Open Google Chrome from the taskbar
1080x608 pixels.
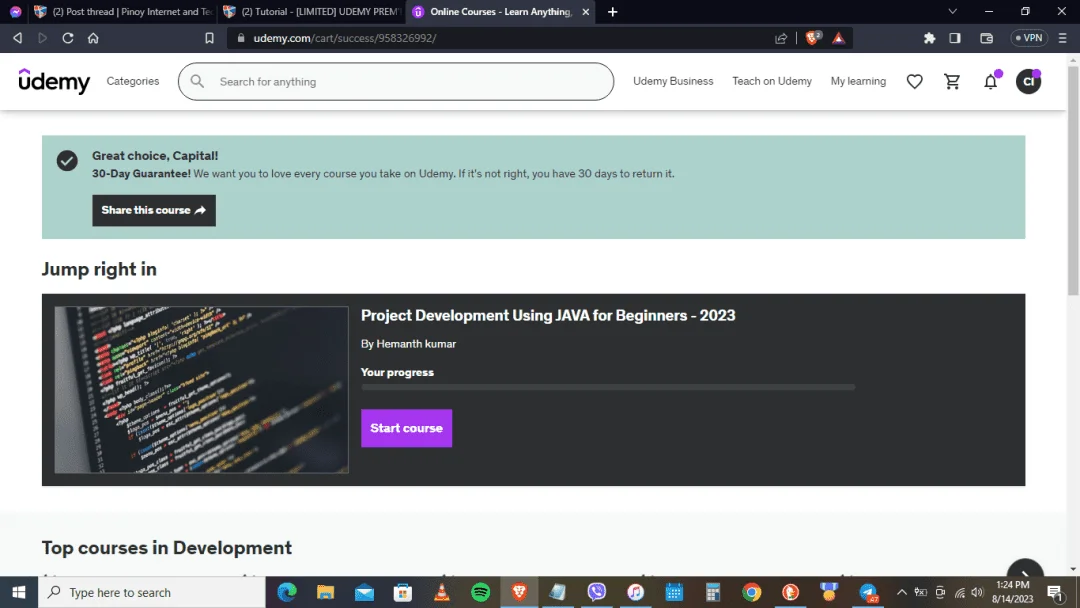click(751, 592)
